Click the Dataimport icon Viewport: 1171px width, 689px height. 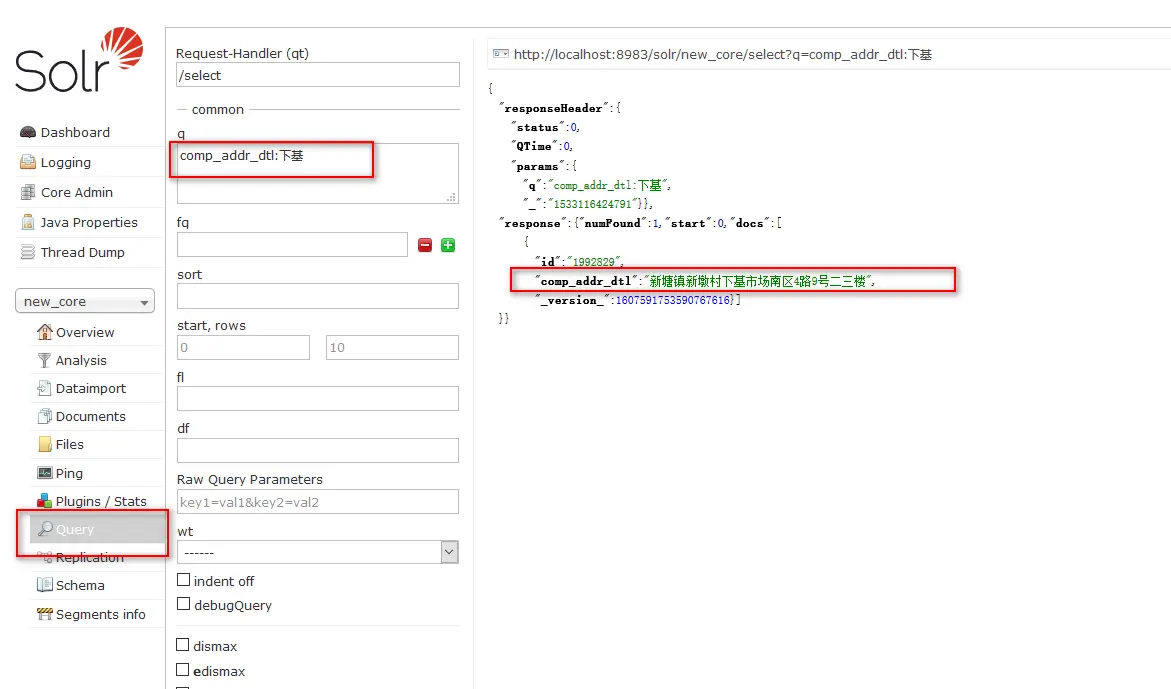(x=44, y=388)
